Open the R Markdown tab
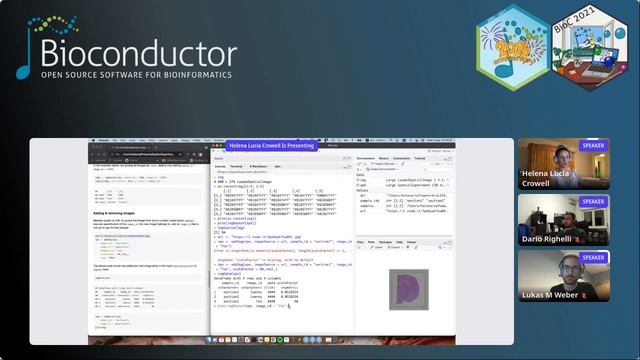640x360 pixels. click(x=258, y=167)
